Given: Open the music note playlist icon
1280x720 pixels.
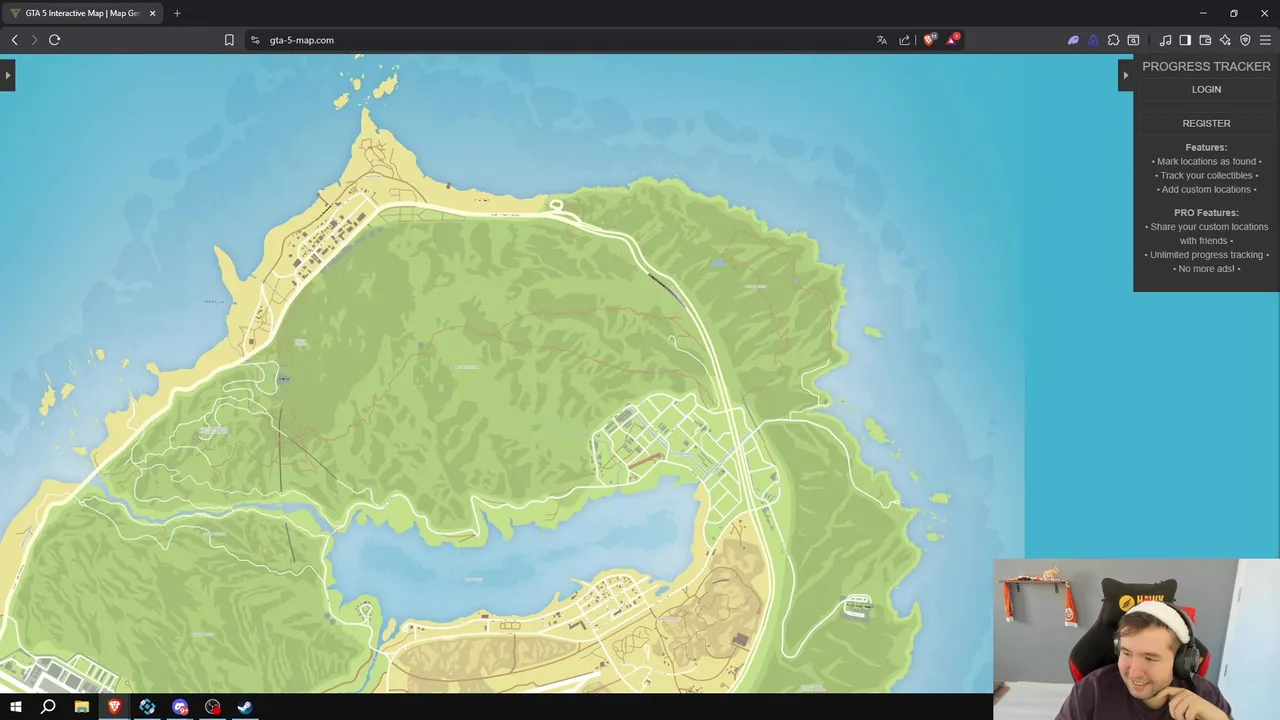Looking at the screenshot, I should [1165, 40].
